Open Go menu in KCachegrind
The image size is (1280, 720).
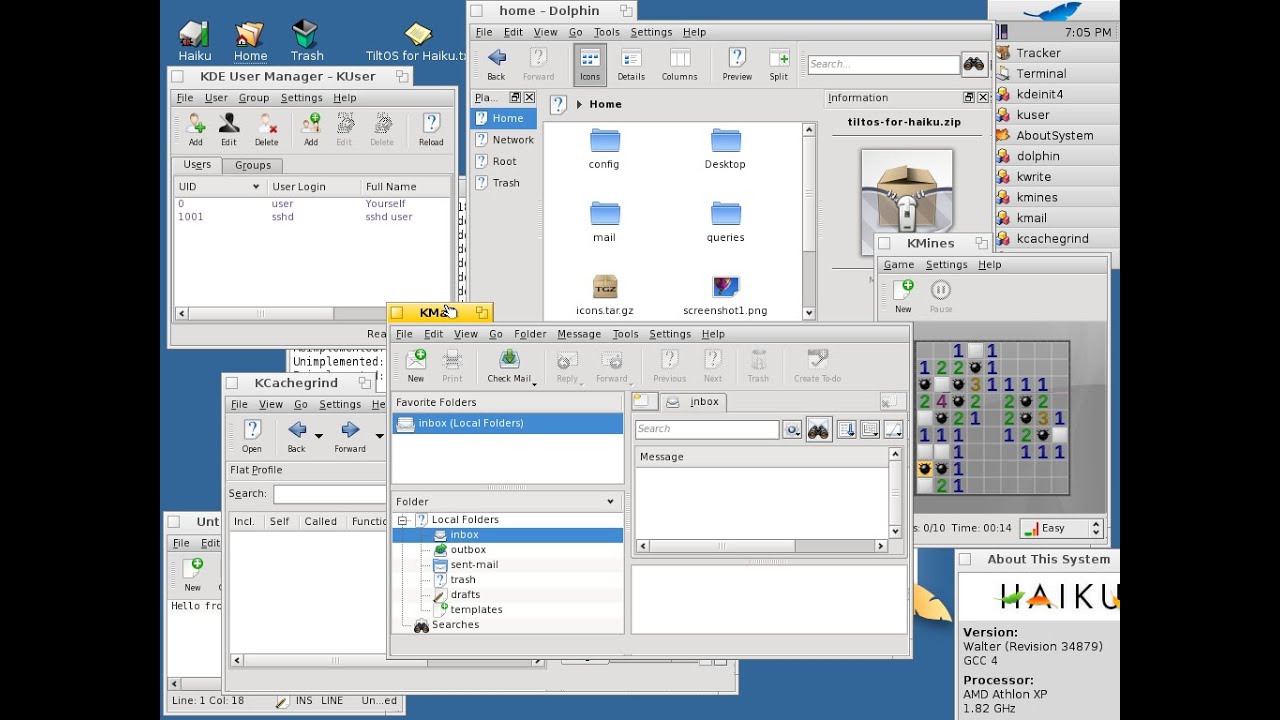pyautogui.click(x=300, y=405)
